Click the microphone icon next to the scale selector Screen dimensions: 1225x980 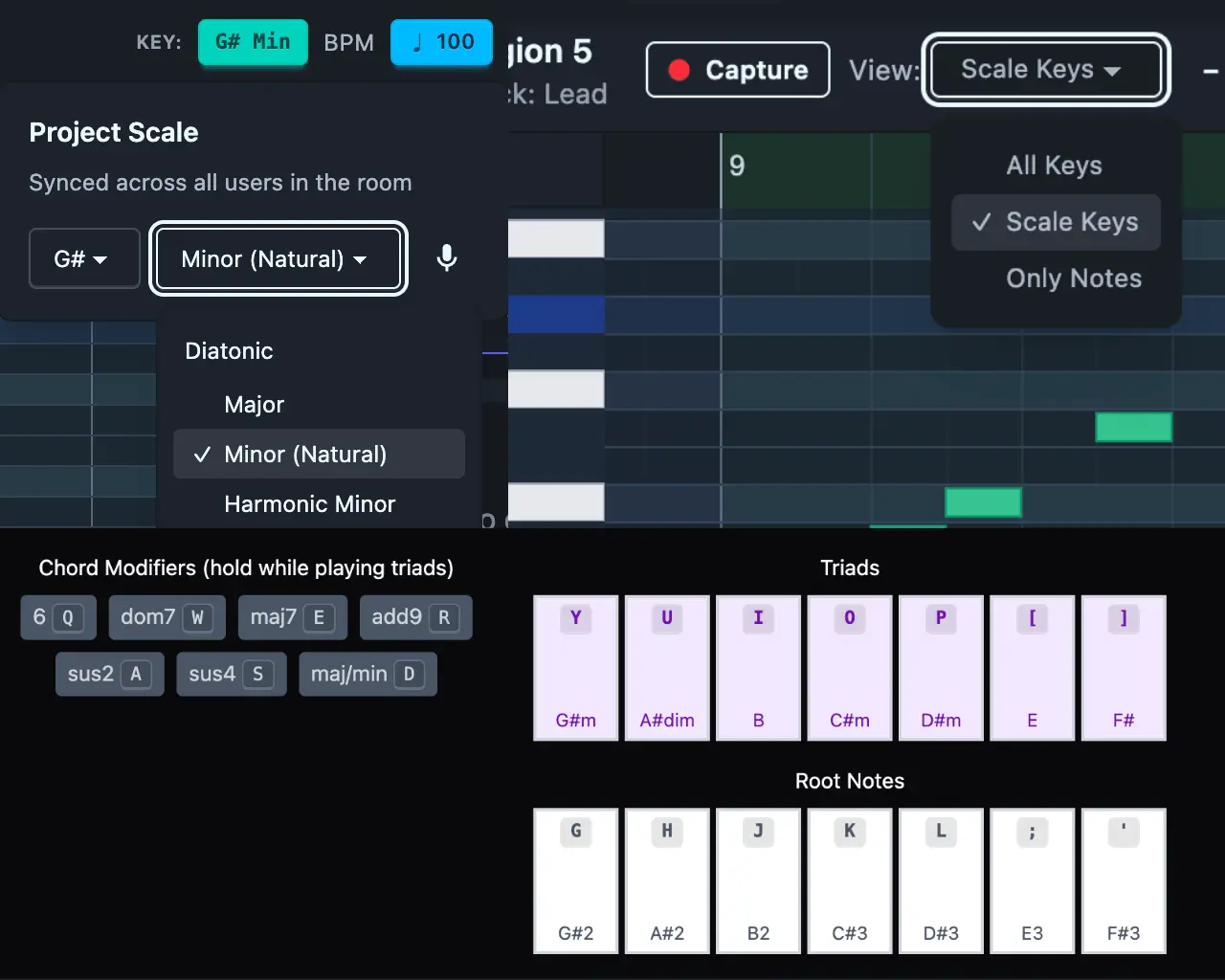446,258
